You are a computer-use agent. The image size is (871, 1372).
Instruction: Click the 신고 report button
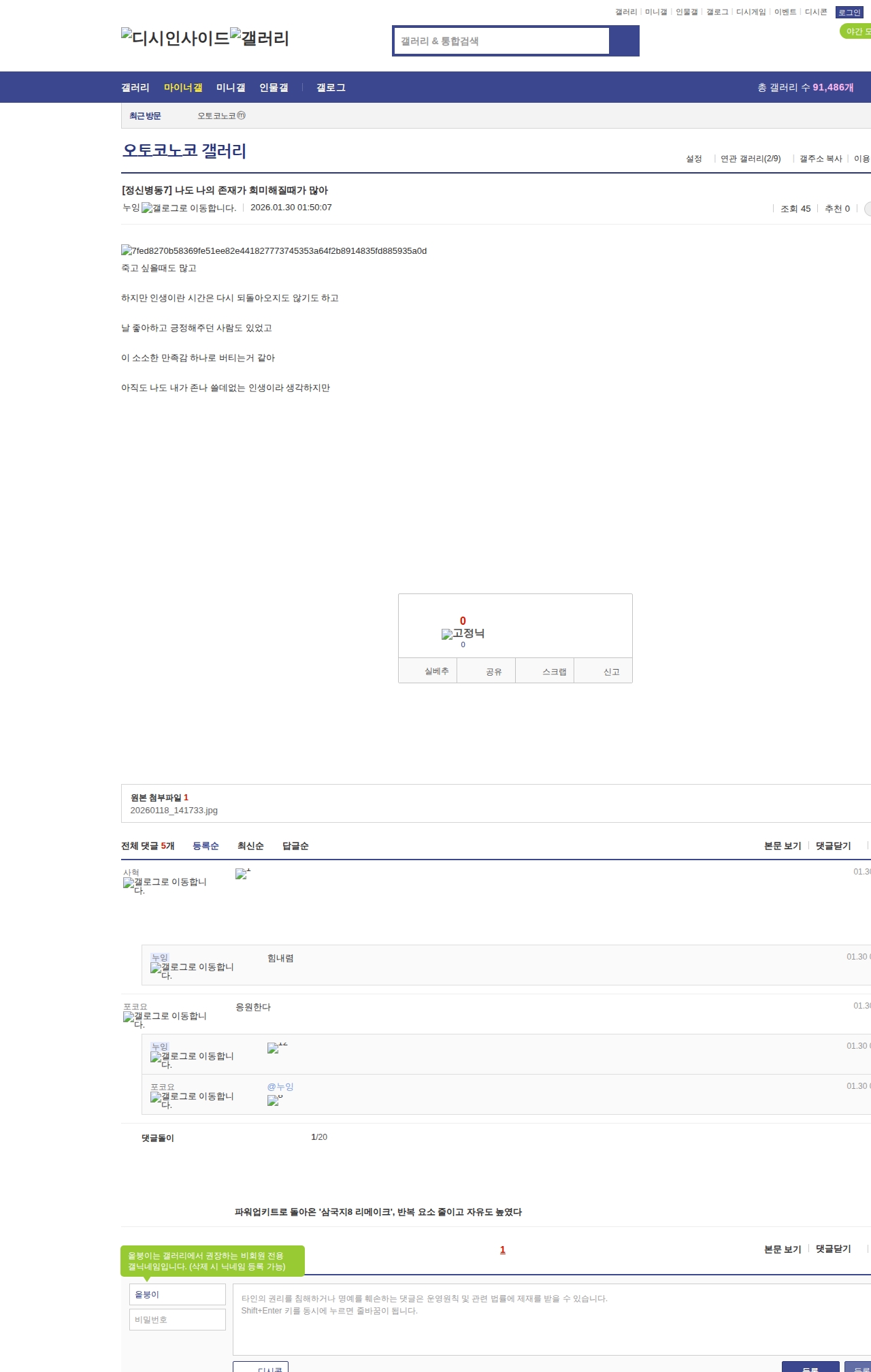pos(611,672)
